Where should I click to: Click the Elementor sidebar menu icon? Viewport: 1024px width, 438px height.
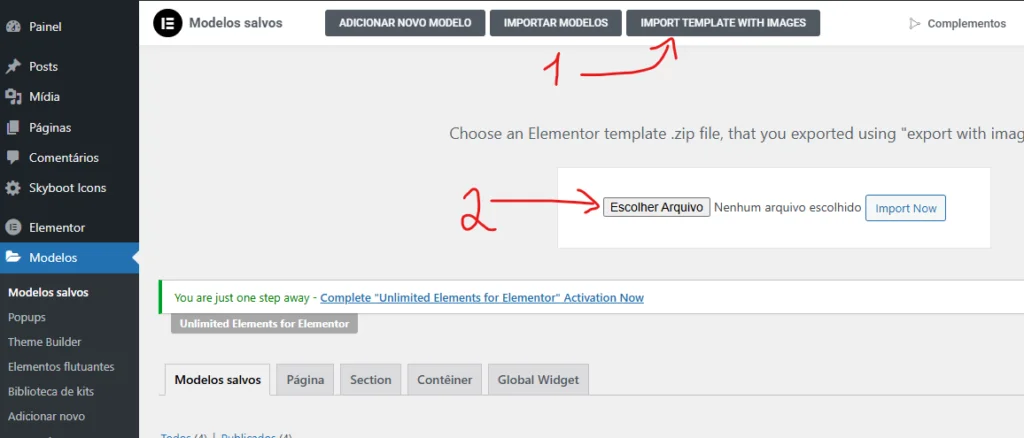13,227
